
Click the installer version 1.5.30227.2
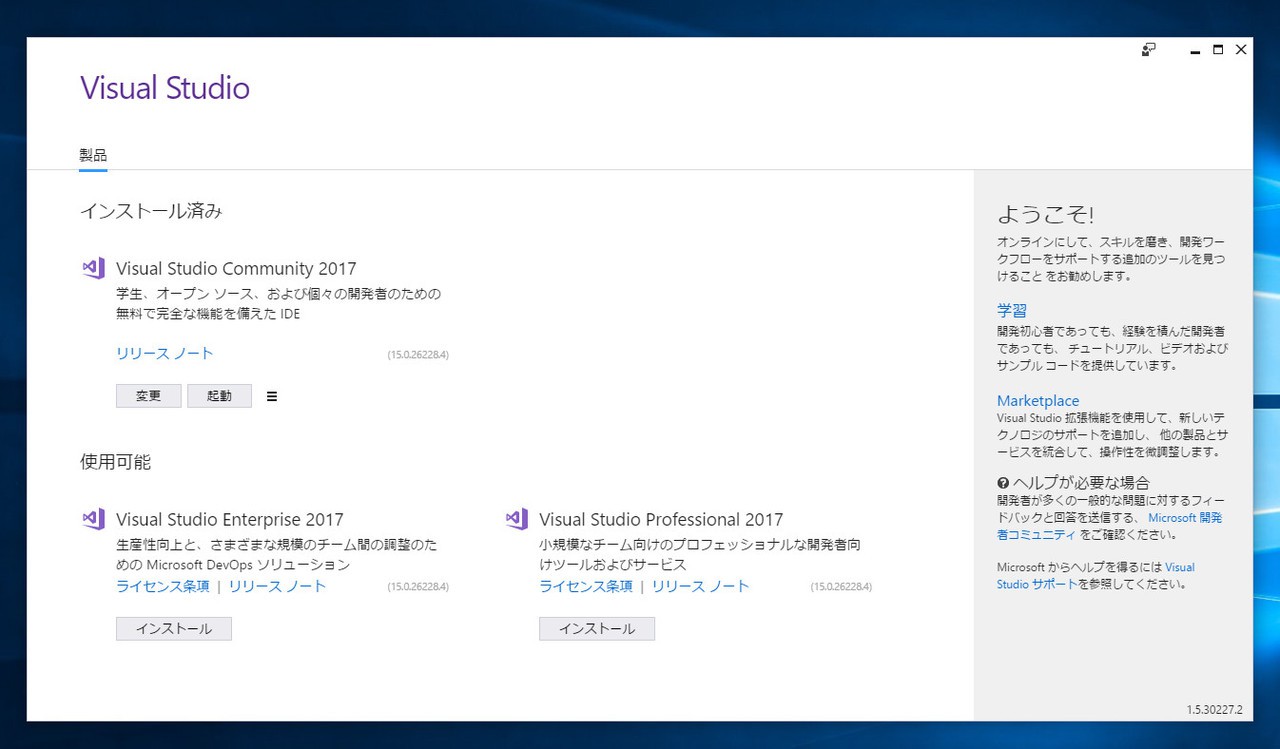click(1214, 709)
